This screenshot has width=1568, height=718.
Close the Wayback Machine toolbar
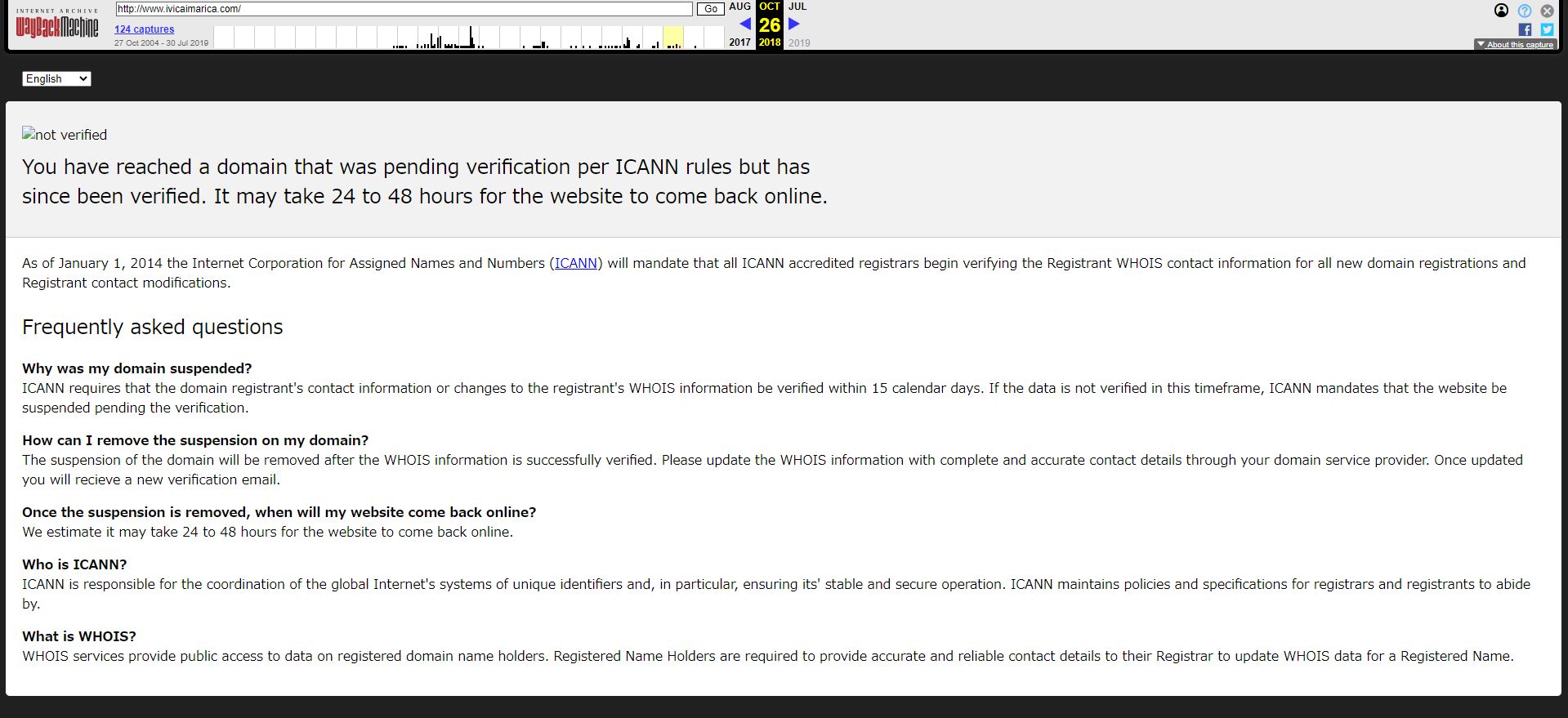[1547, 11]
